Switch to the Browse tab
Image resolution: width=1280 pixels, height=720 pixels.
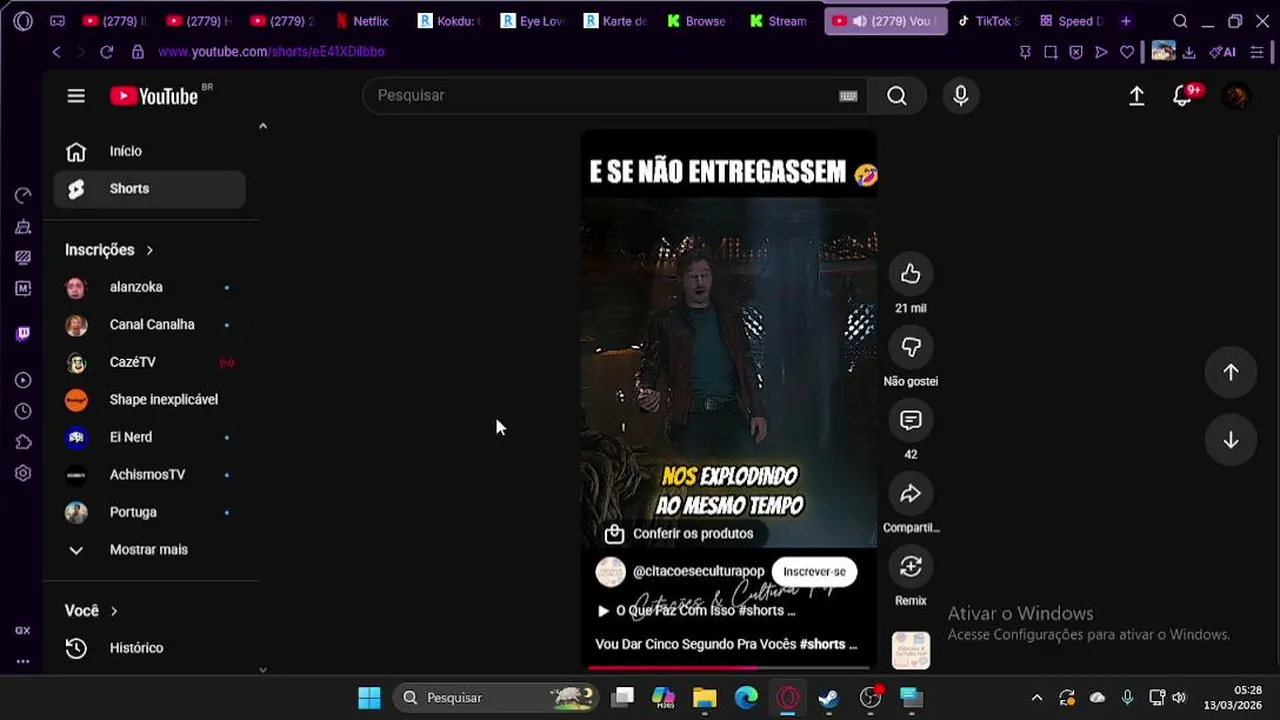pyautogui.click(x=696, y=21)
